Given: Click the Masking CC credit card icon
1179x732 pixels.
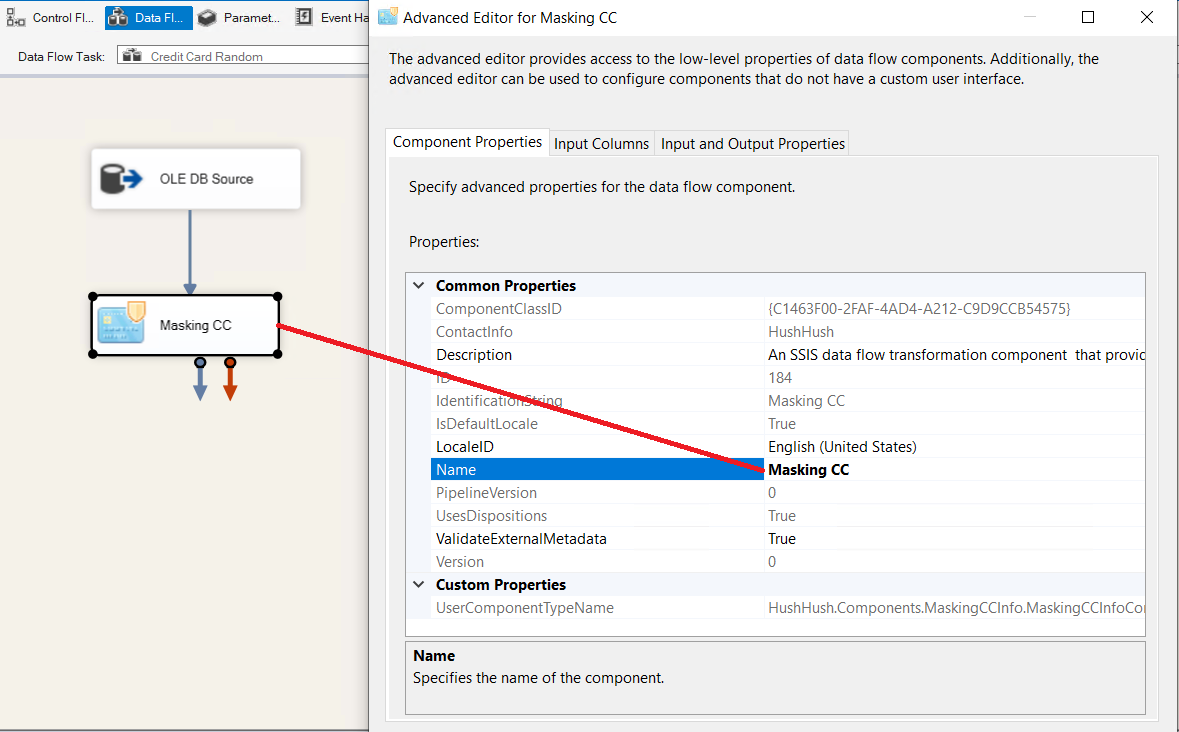Looking at the screenshot, I should 122,324.
